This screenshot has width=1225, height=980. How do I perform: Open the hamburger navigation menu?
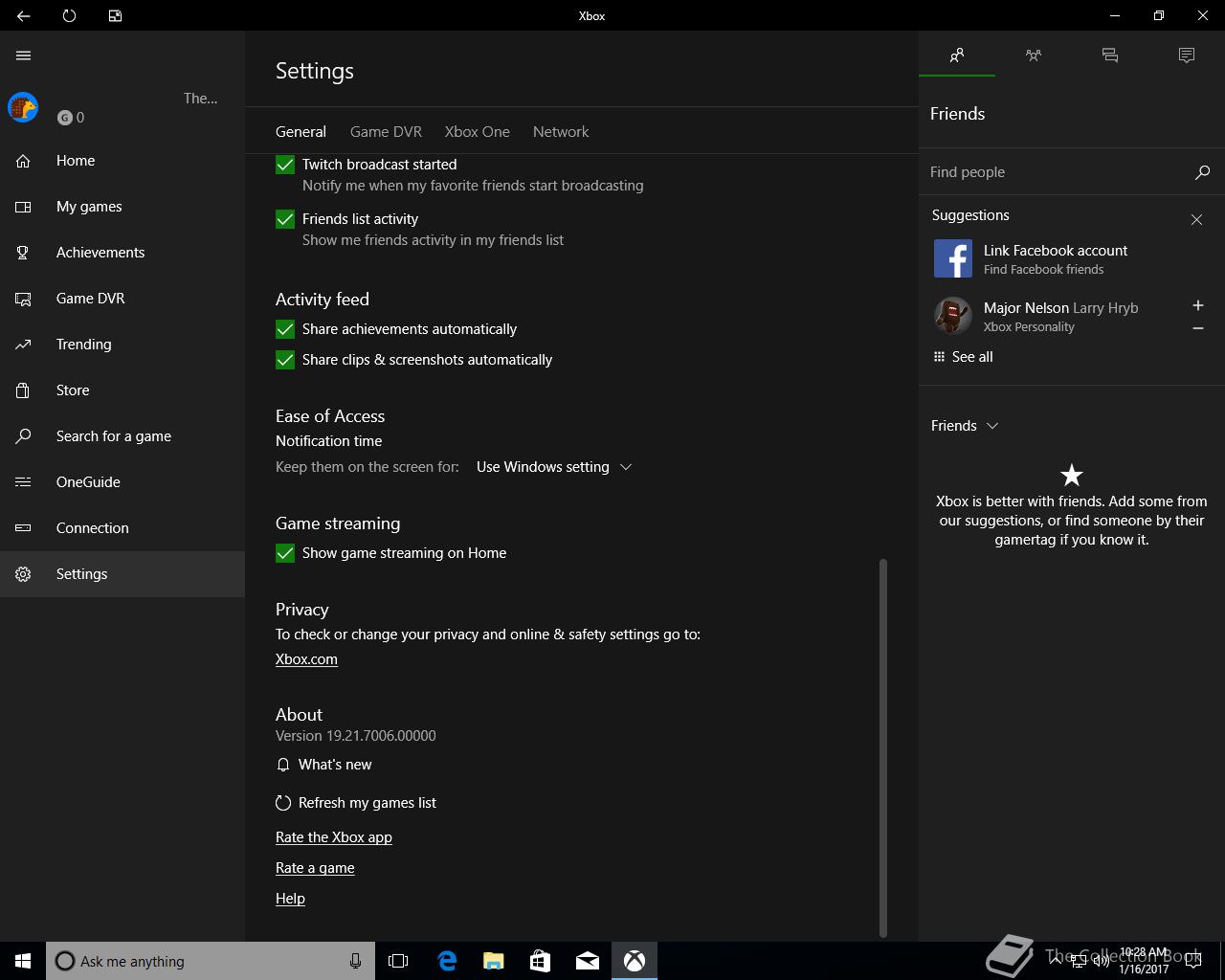[x=23, y=56]
